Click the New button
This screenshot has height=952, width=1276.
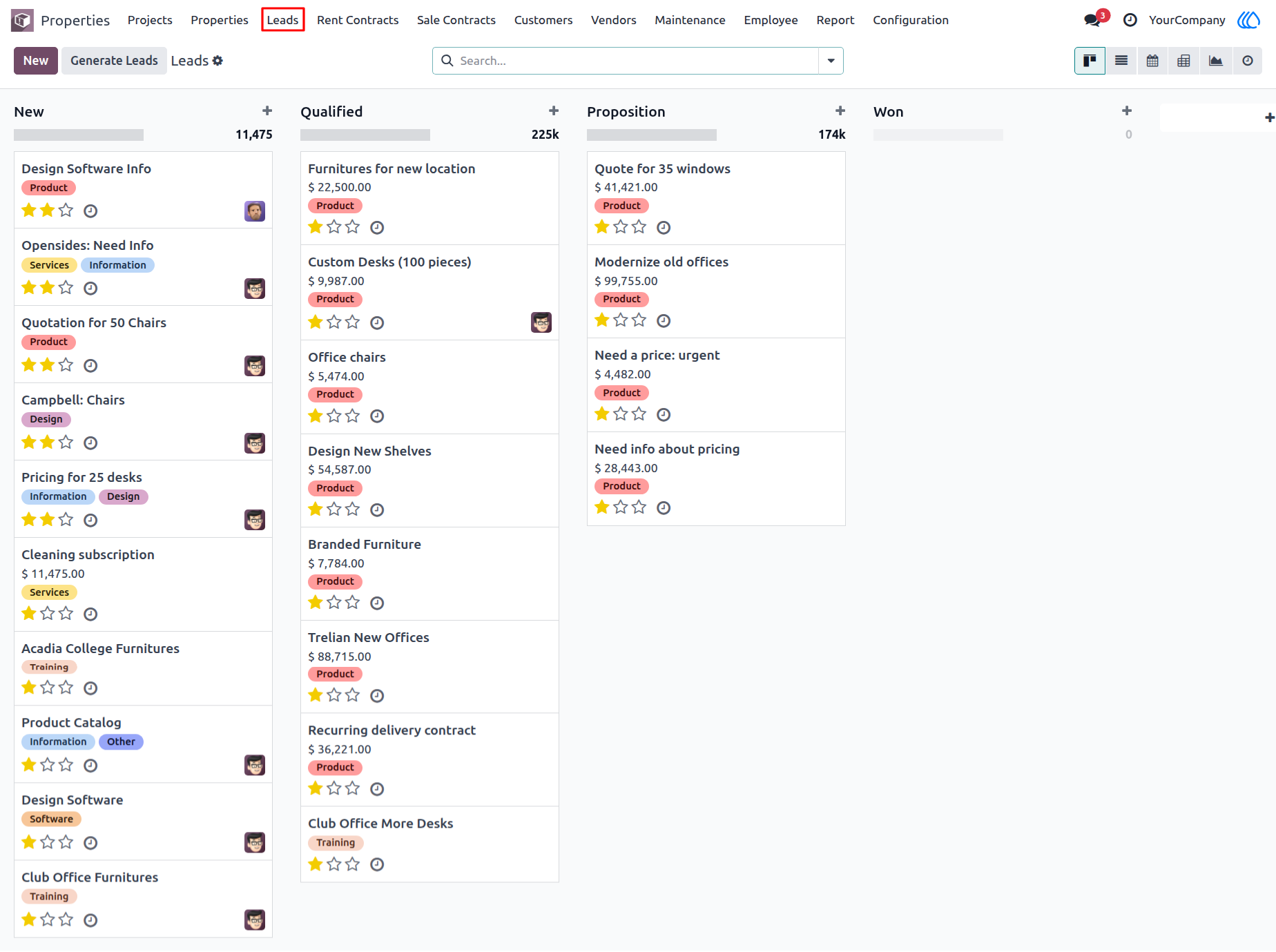tap(36, 61)
